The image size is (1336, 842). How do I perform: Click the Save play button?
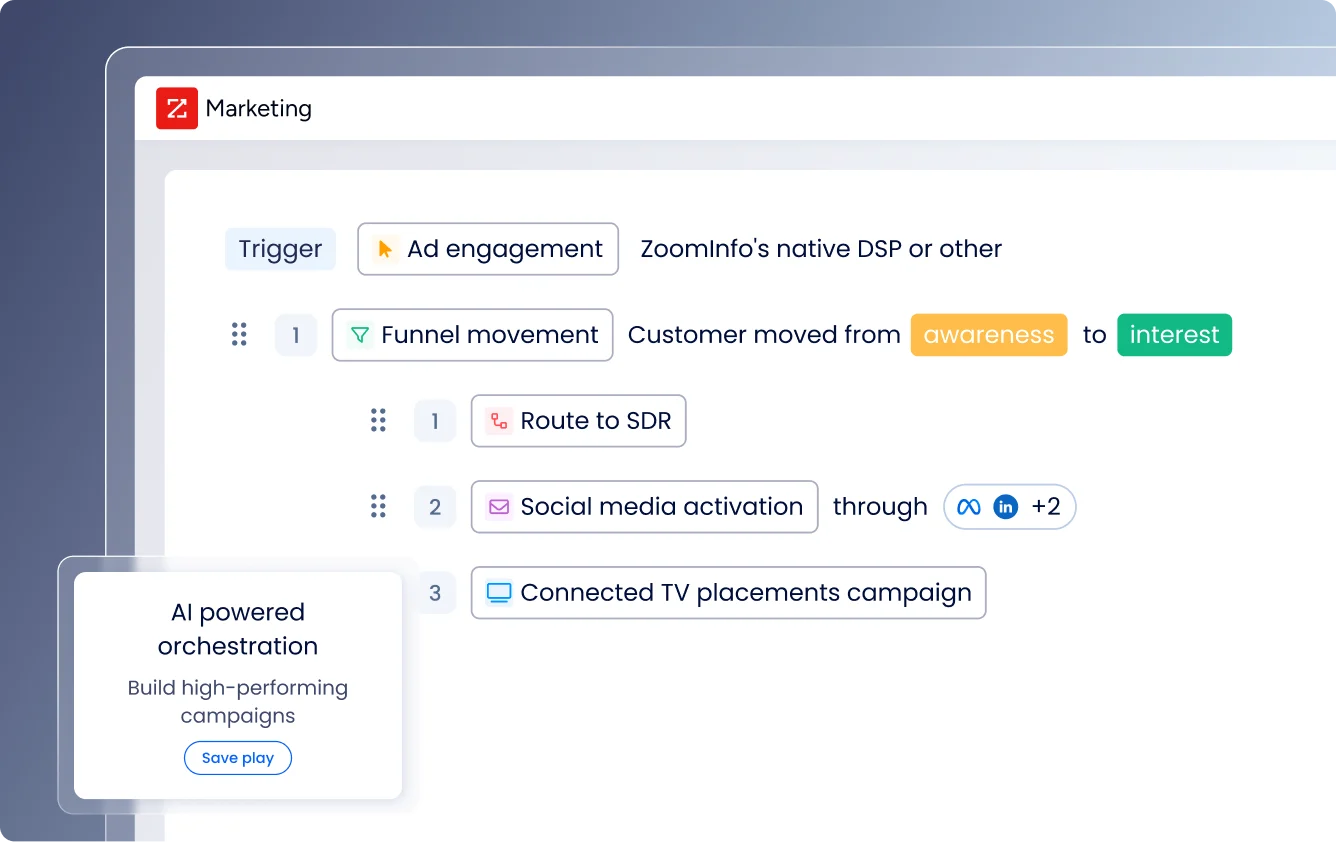pos(237,757)
